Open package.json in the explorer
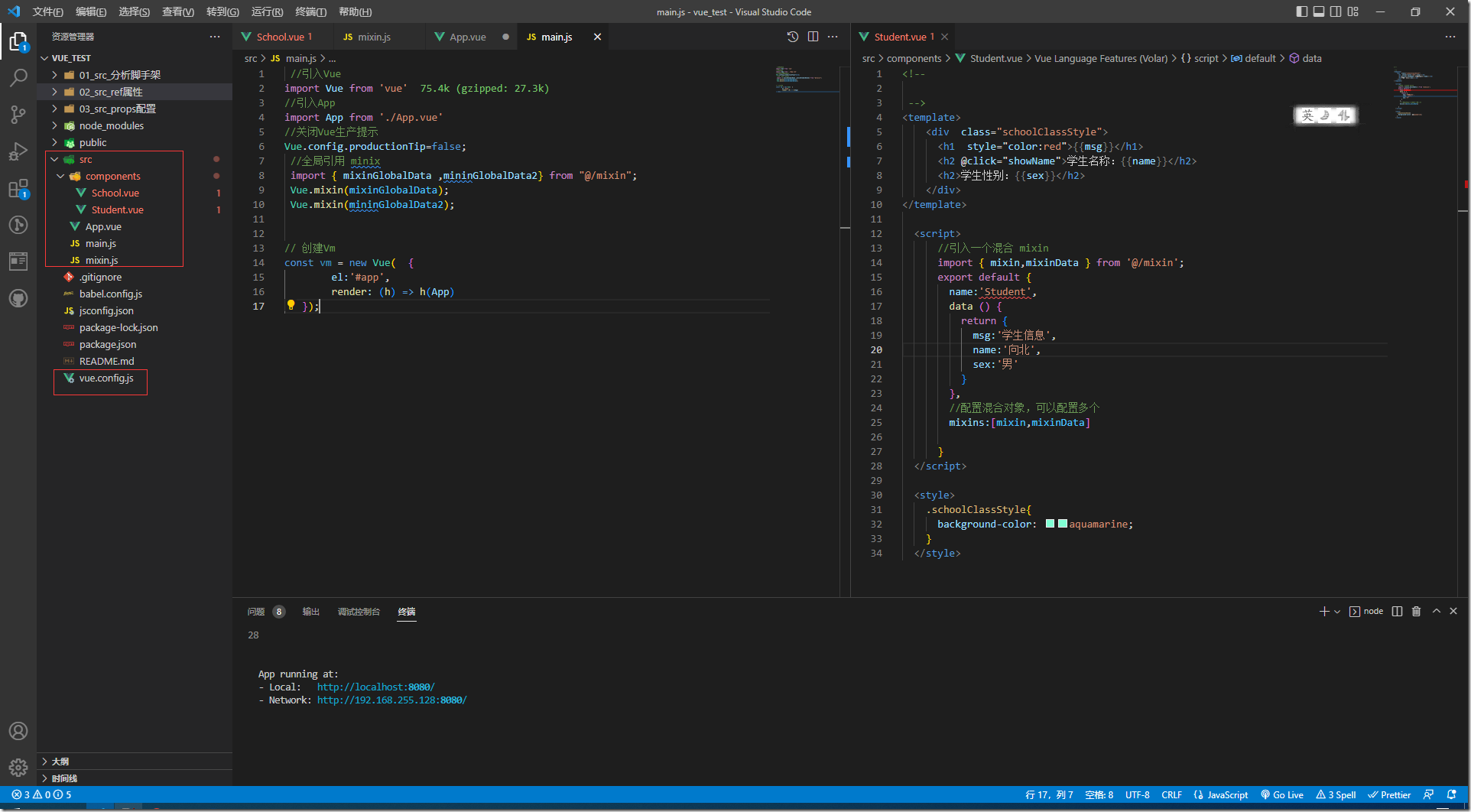The image size is (1471, 812). (108, 344)
